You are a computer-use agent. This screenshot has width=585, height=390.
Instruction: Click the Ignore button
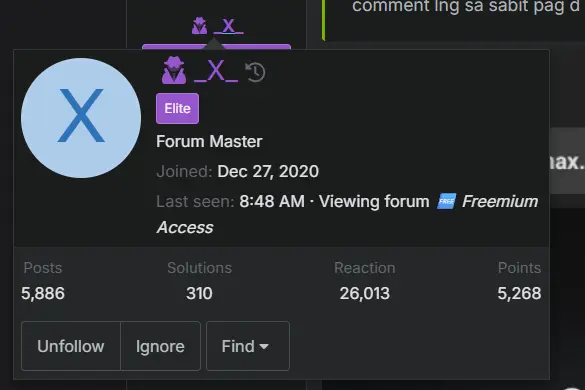coord(160,346)
